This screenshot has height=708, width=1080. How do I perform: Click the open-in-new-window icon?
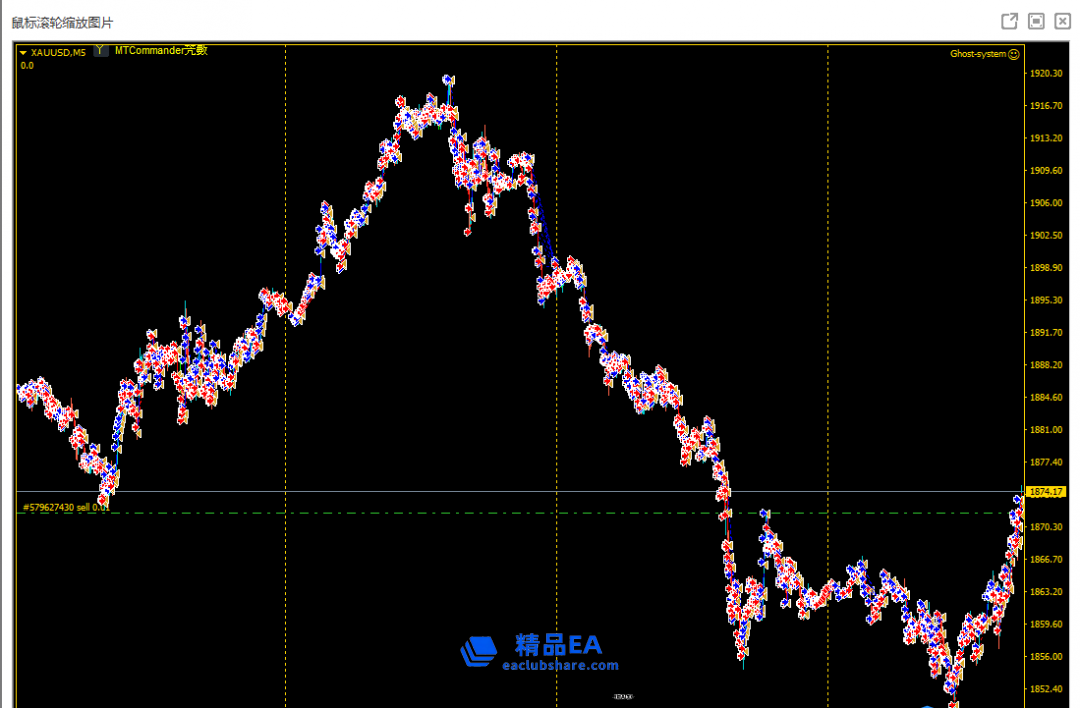pos(1010,21)
